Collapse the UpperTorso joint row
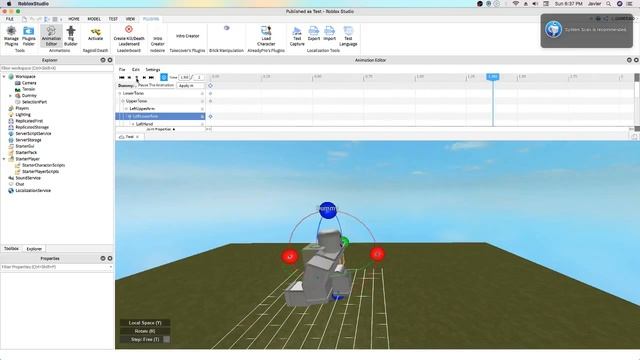640x360 pixels. 123,101
